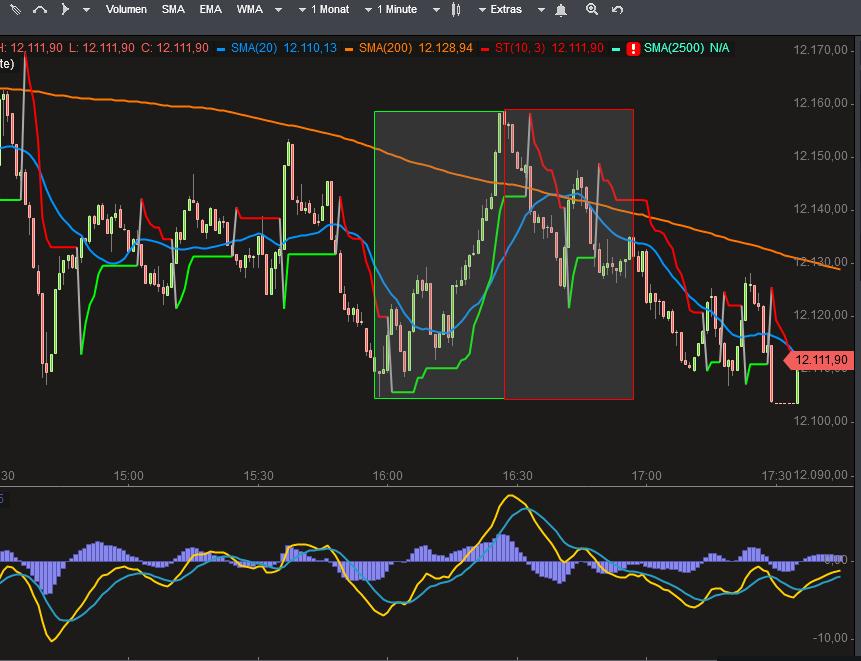
Task: Add an SMA indicator via SMA button
Action: [x=172, y=10]
